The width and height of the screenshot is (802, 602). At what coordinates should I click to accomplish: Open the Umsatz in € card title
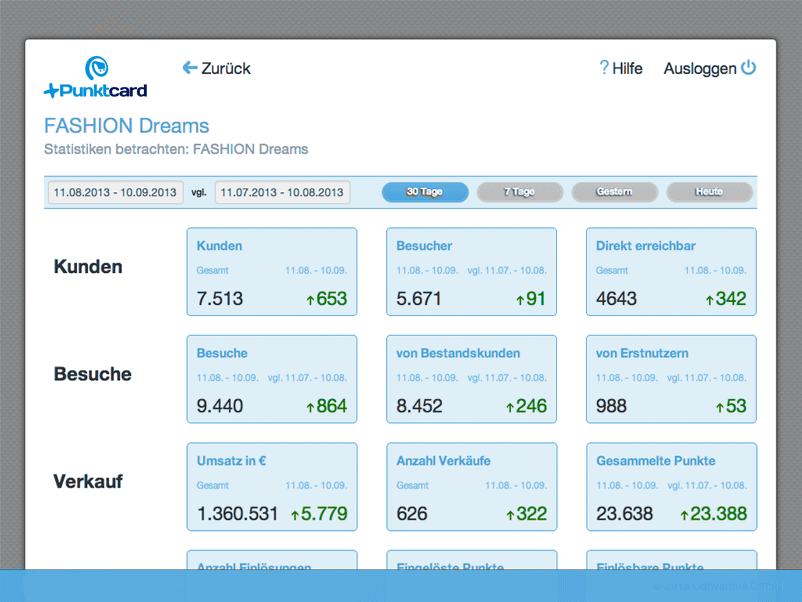231,460
